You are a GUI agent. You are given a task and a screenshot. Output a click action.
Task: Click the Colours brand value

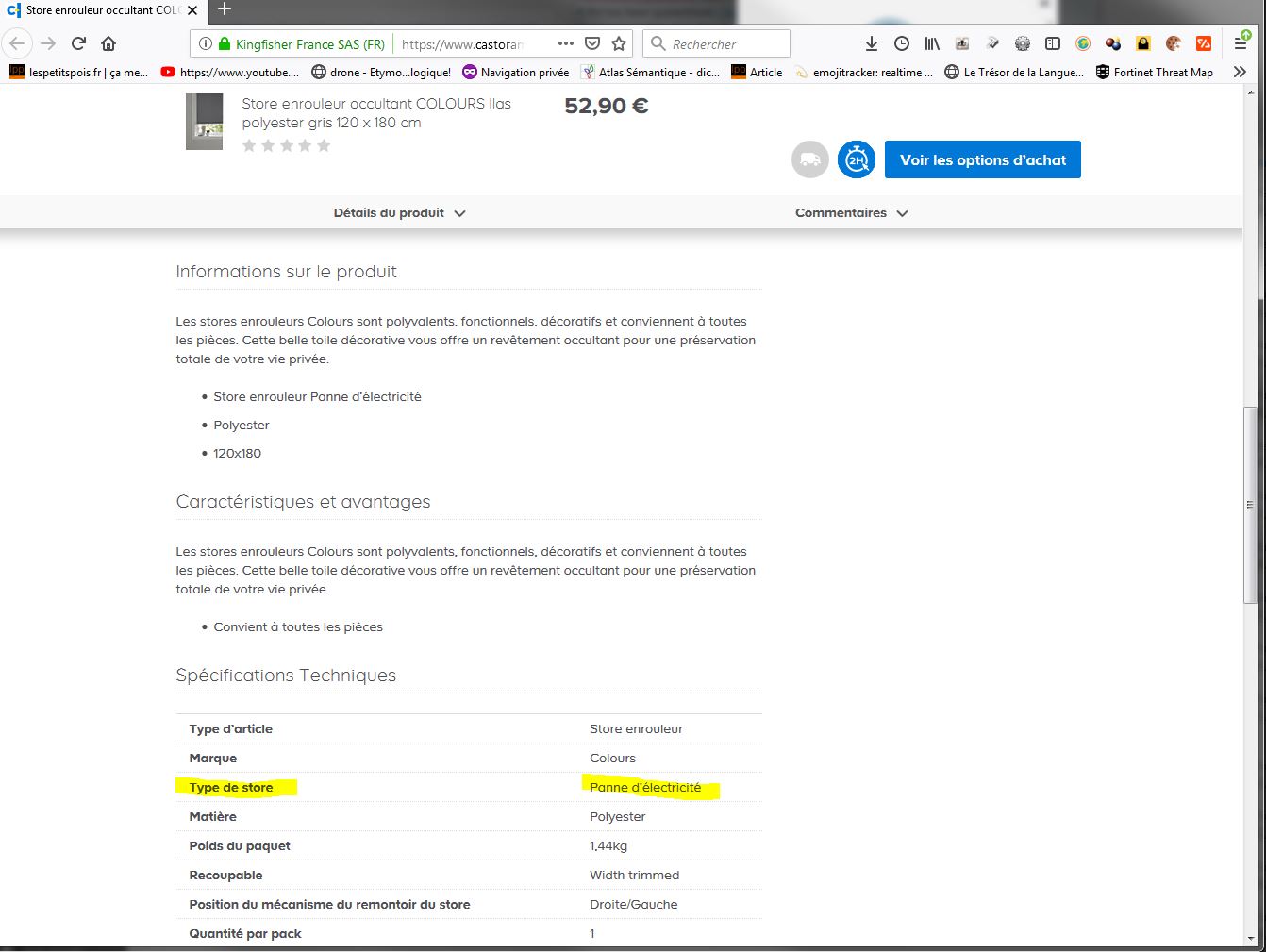click(x=613, y=759)
